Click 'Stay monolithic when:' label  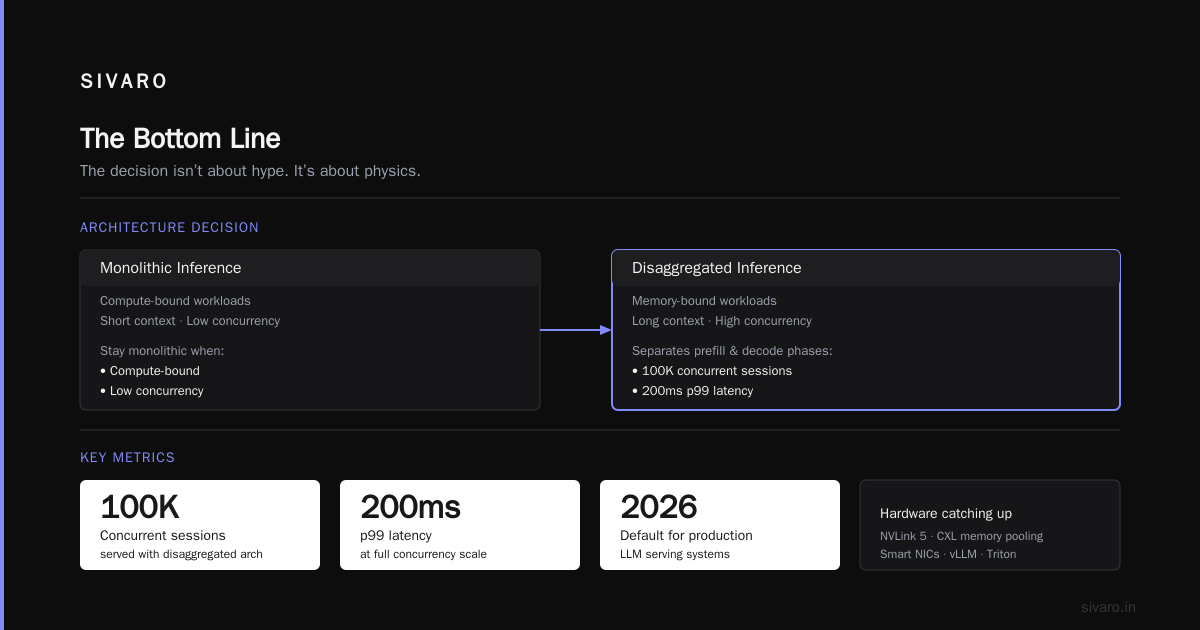tap(162, 351)
